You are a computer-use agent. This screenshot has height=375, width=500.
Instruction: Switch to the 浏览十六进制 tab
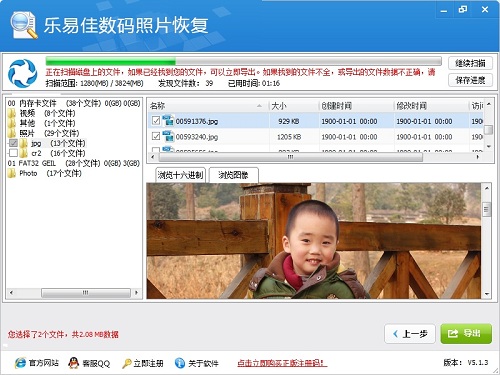[x=180, y=175]
